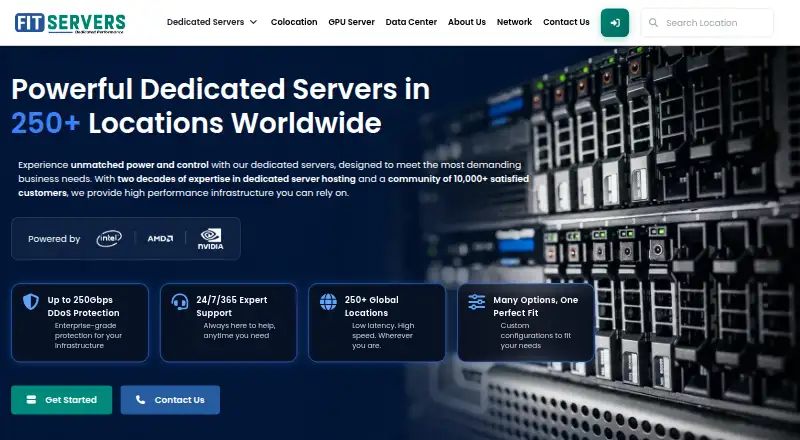This screenshot has width=800, height=440.
Task: Click the sliders icon for Many Options
Action: click(477, 302)
